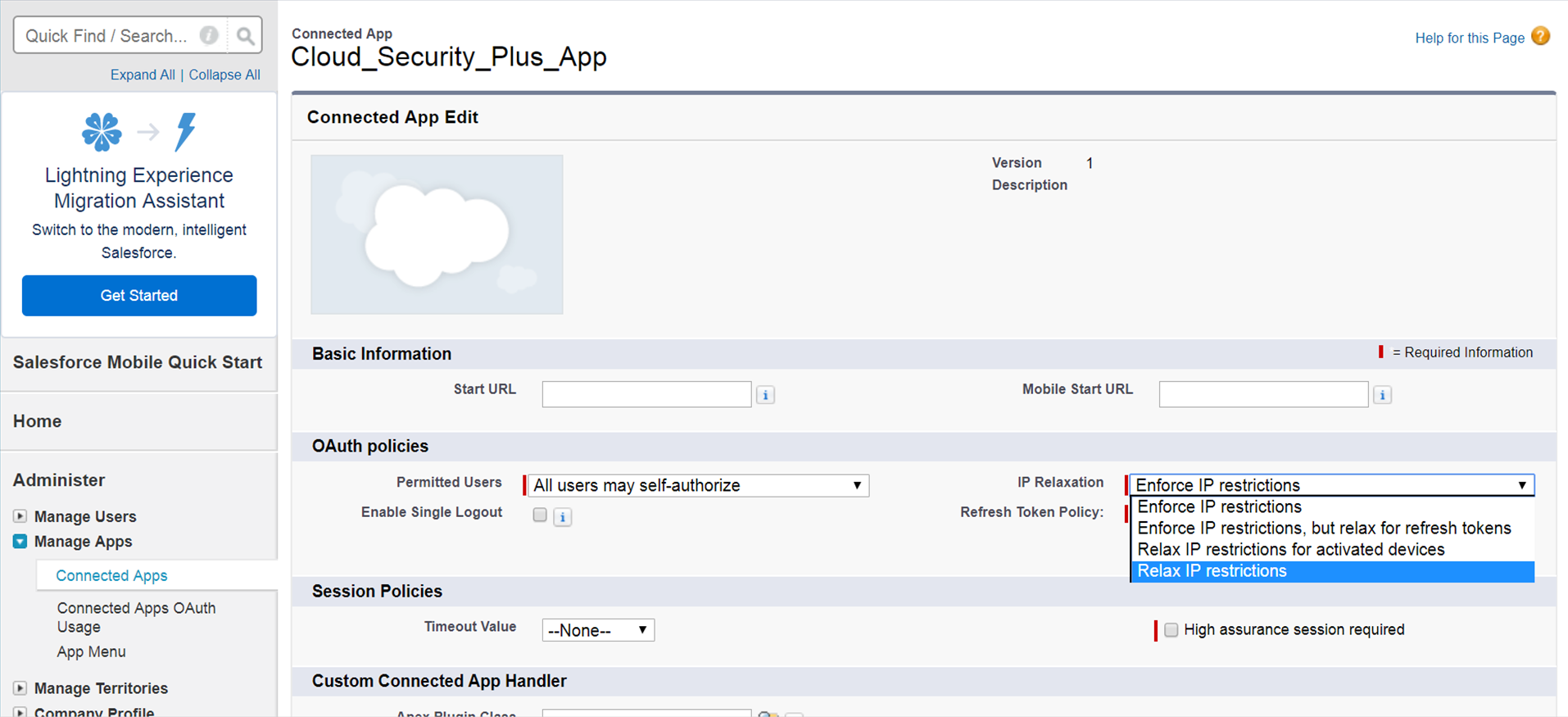This screenshot has height=717, width=1568.
Task: Click the Expand All link
Action: point(143,75)
